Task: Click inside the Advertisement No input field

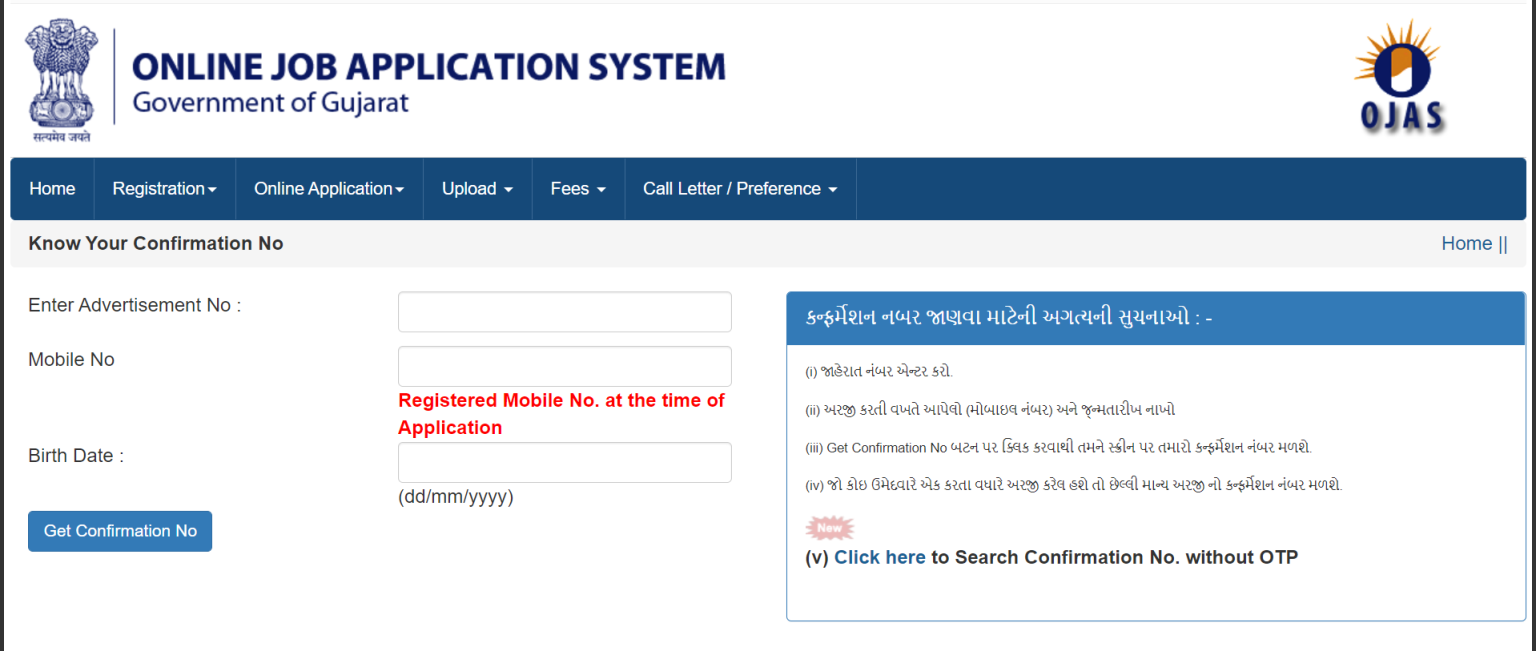Action: point(564,311)
